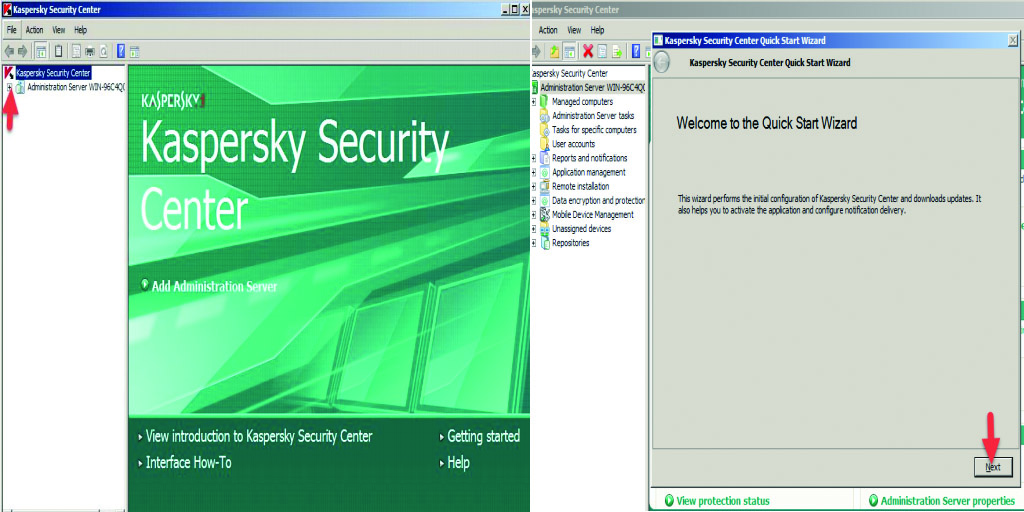Screen dimensions: 1024x512
Task: Click the Repositories icon in the tree
Action: (544, 243)
